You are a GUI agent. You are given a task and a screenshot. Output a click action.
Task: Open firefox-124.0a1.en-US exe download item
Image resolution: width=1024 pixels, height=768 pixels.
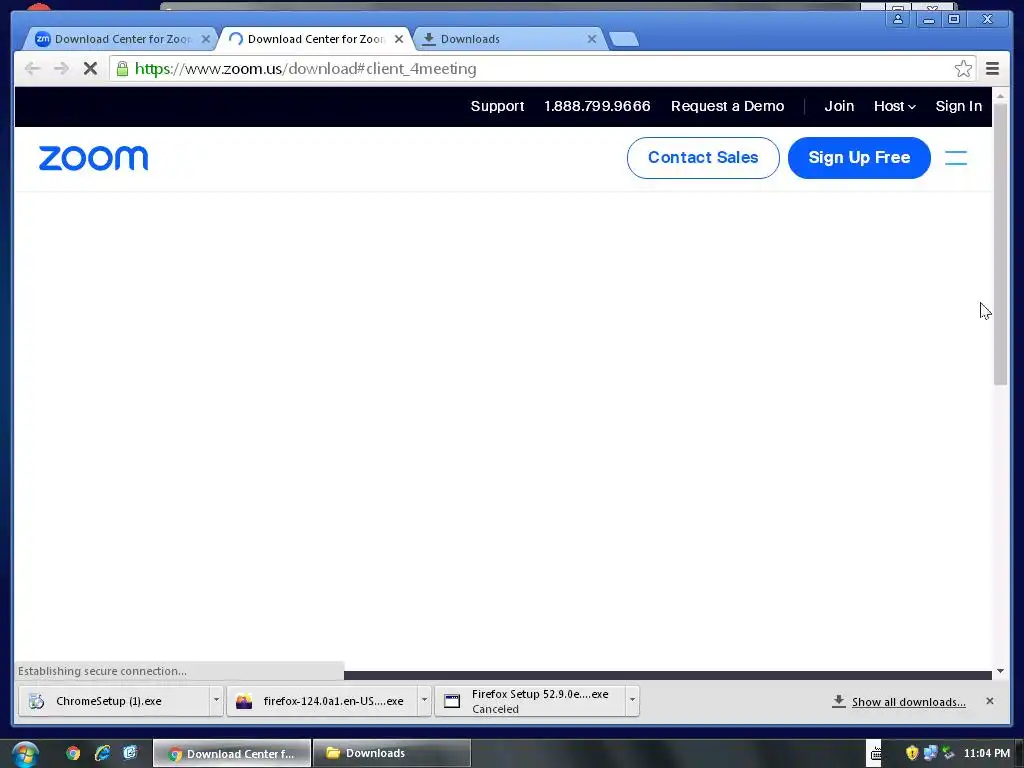tap(322, 701)
